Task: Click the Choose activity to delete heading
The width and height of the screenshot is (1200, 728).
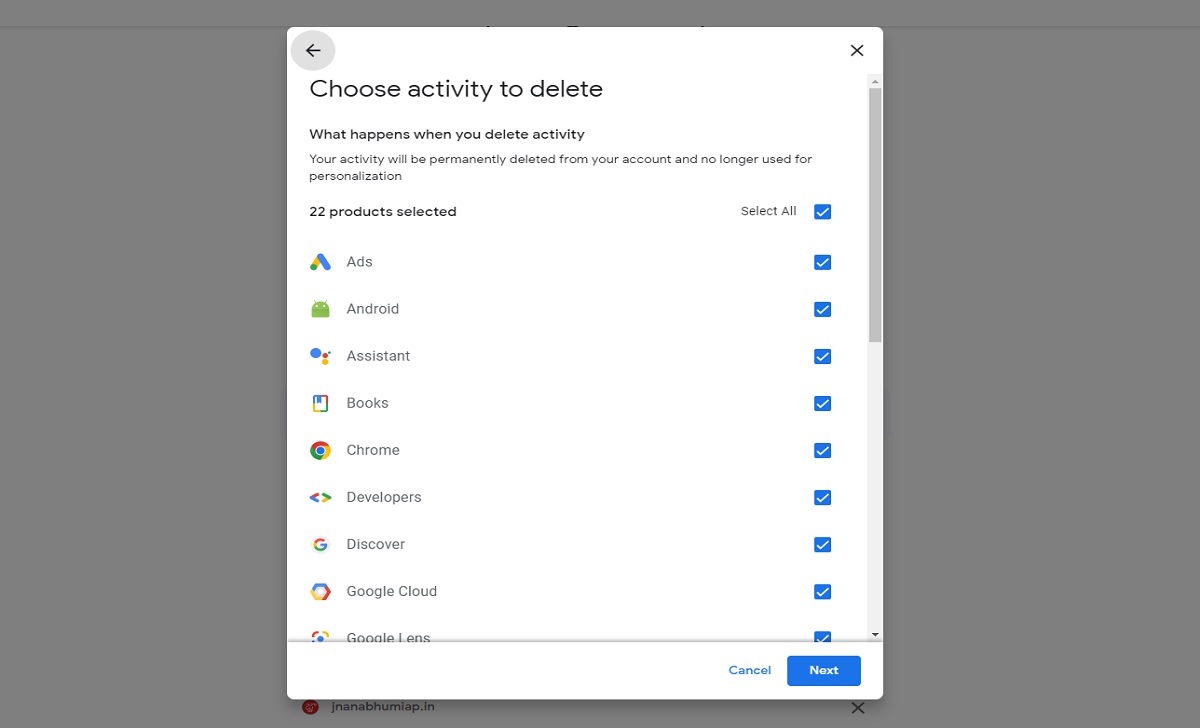Action: (456, 89)
